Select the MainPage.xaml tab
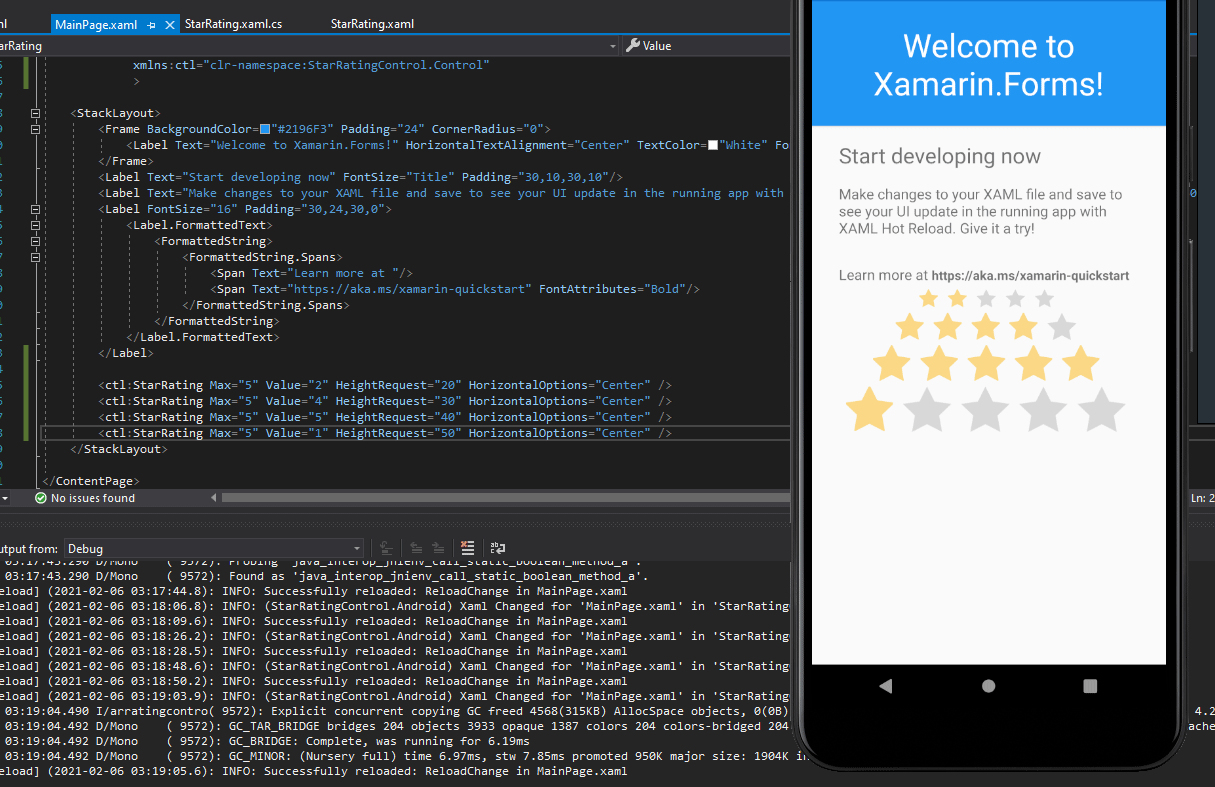The image size is (1215, 787). click(96, 24)
